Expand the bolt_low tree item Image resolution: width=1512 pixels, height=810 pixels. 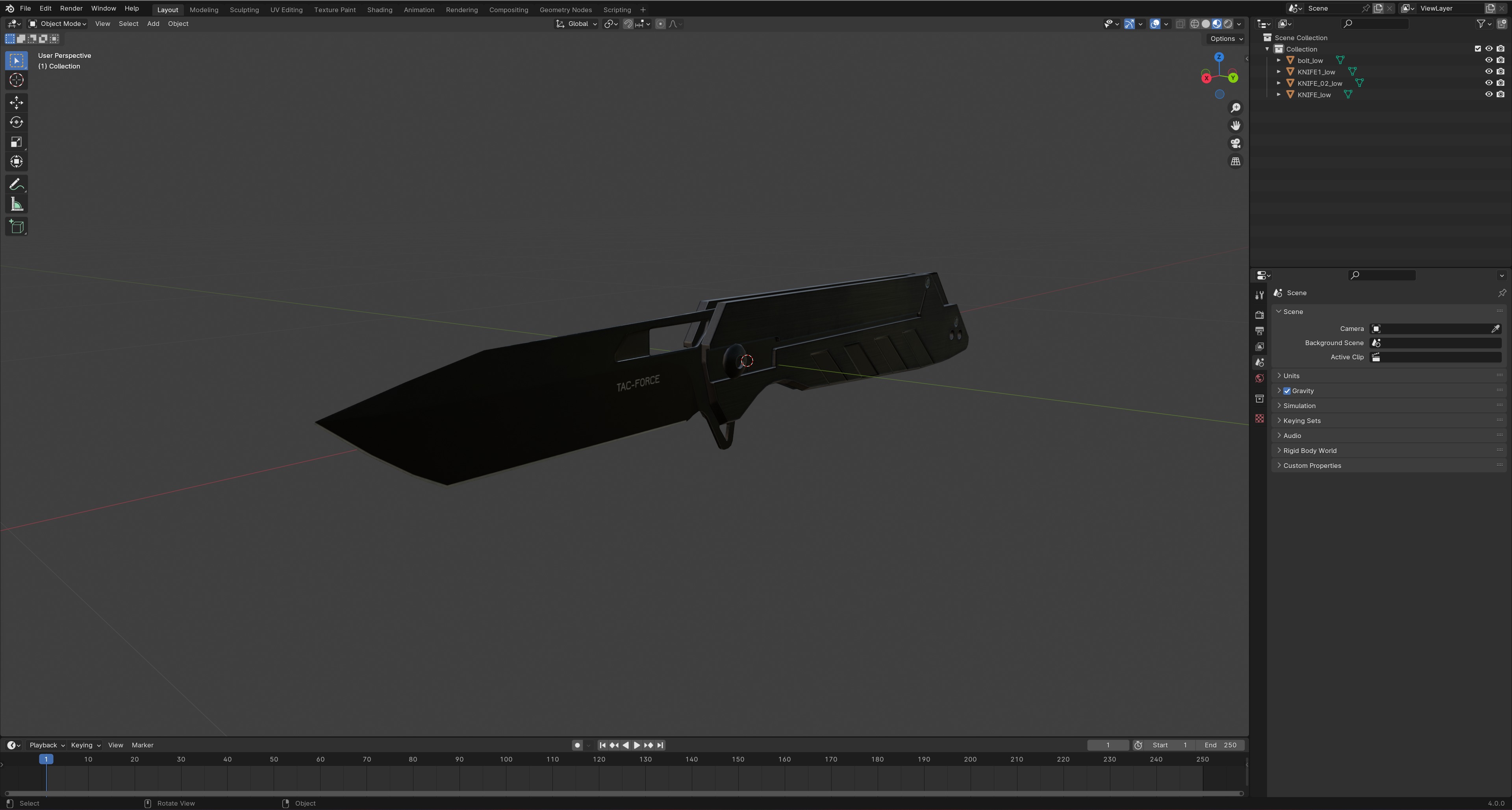tap(1279, 60)
